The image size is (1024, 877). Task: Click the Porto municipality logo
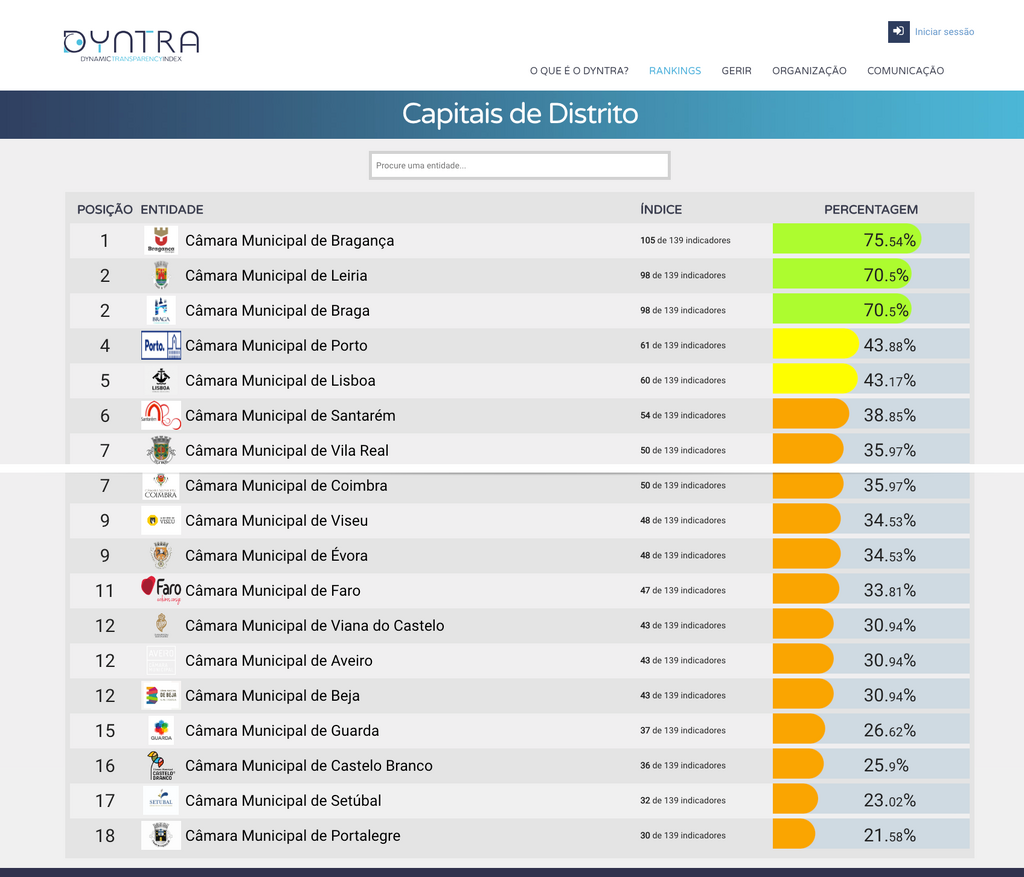(x=161, y=345)
